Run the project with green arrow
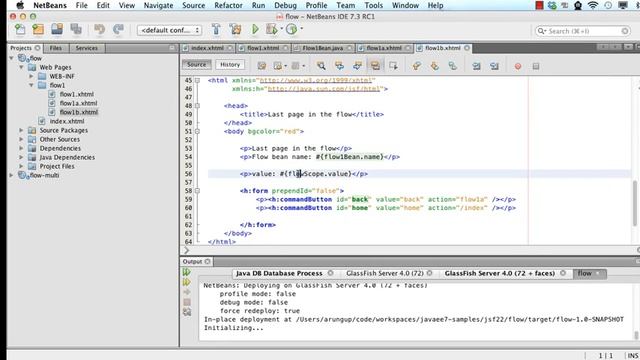640x360 pixels. pos(255,29)
